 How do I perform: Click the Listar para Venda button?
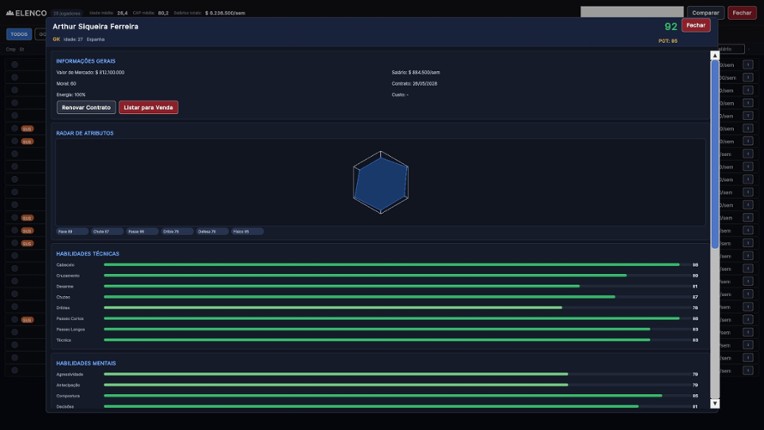[x=148, y=107]
